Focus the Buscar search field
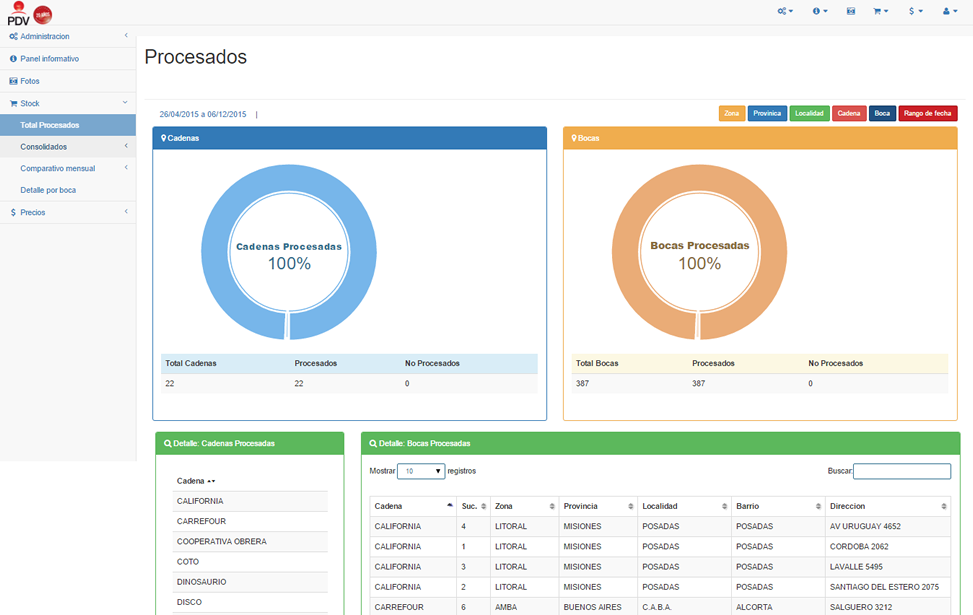 pos(902,471)
